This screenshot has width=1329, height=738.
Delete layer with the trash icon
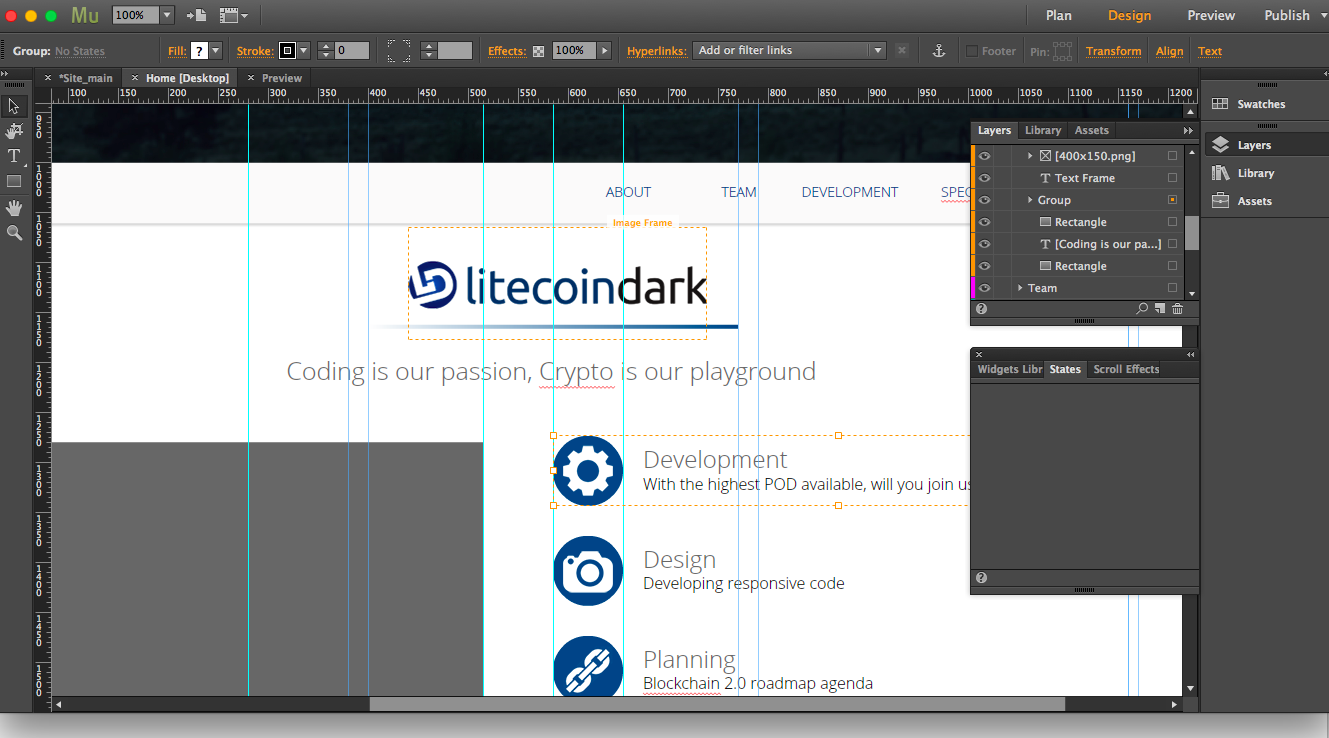[x=1177, y=309]
